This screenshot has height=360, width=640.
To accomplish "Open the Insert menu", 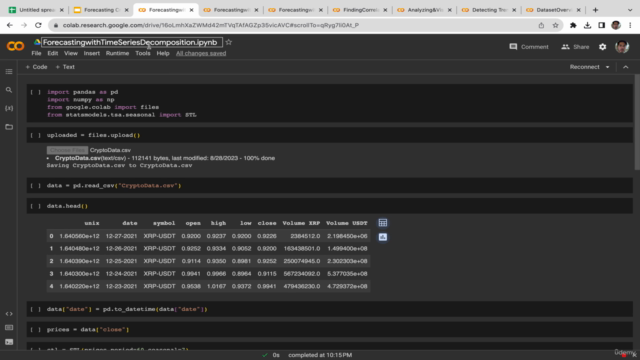I will click(x=91, y=53).
